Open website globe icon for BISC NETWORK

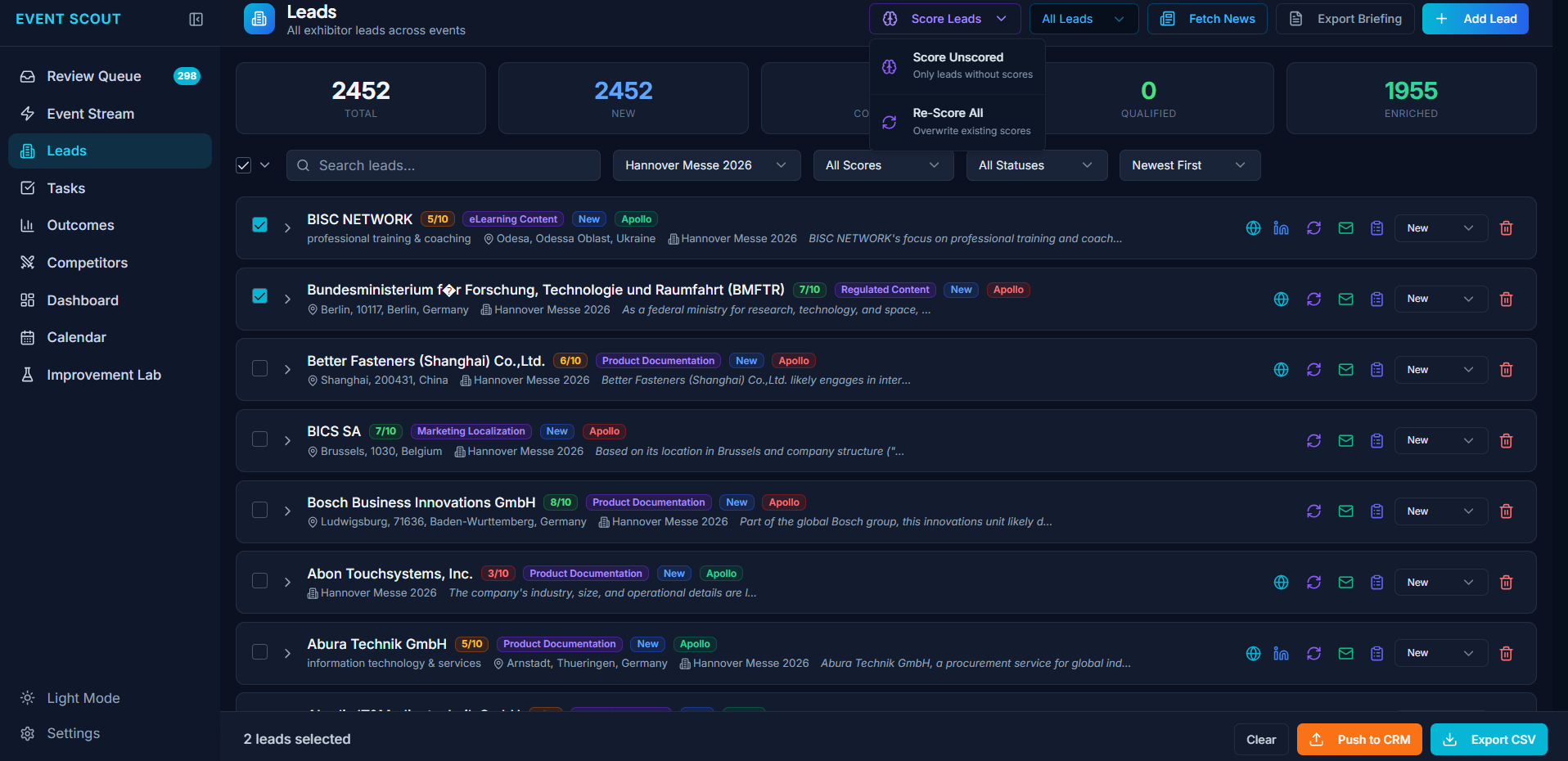pyautogui.click(x=1253, y=228)
